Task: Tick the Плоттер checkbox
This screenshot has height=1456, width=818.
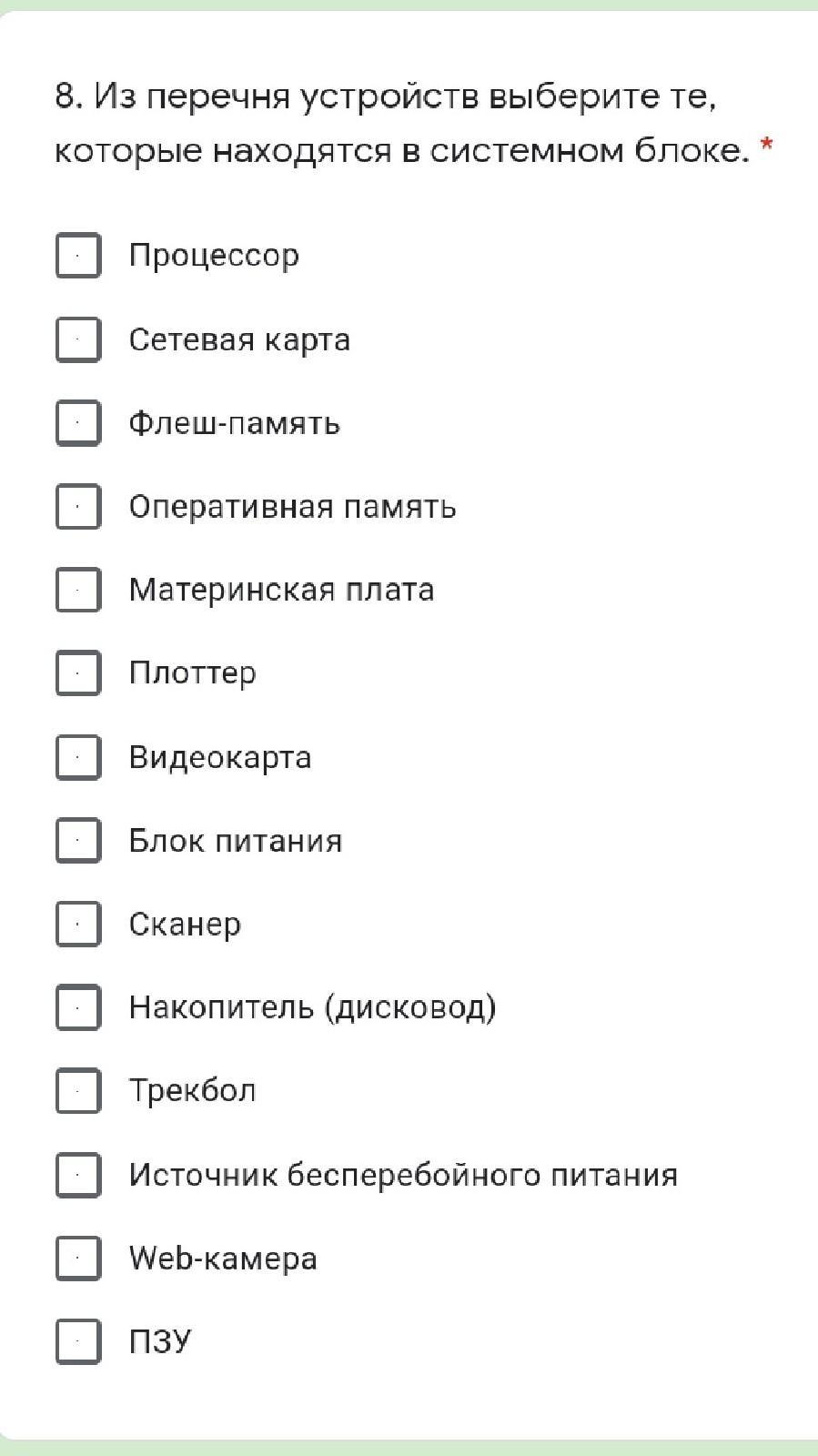Action: [x=78, y=673]
